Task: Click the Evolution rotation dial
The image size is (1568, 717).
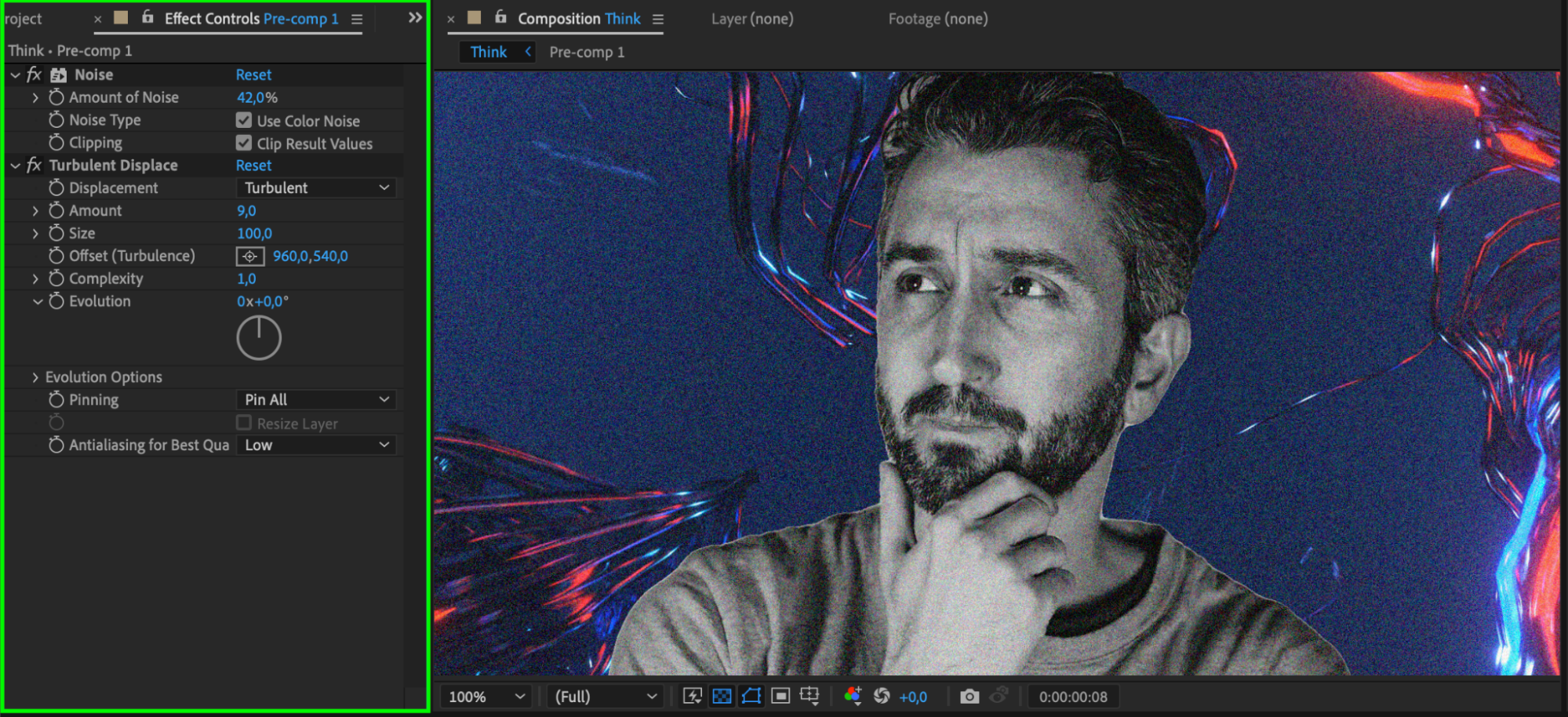Action: tap(259, 338)
